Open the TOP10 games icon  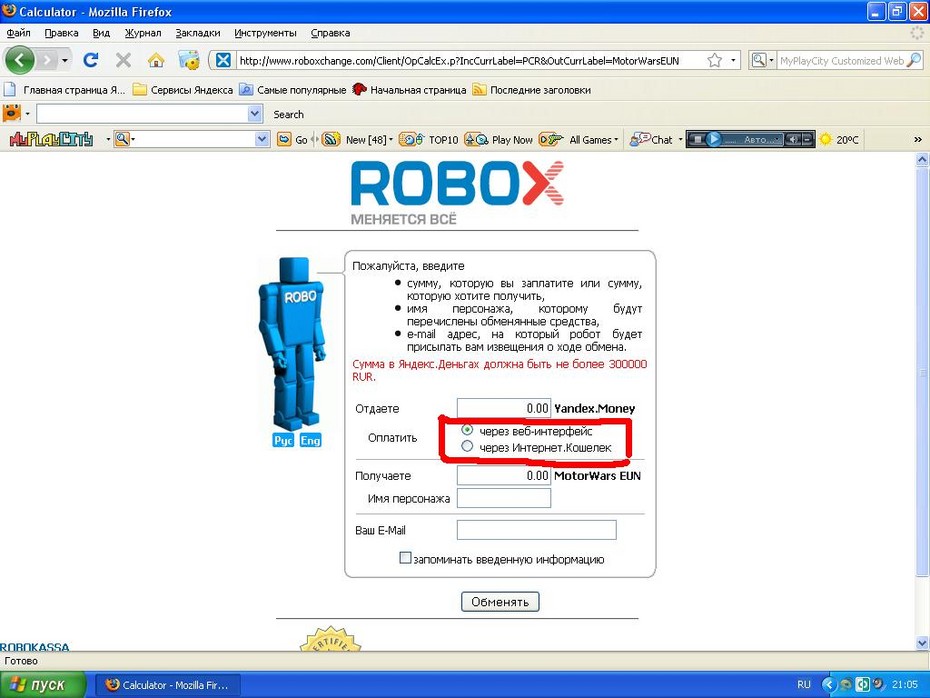(x=411, y=139)
